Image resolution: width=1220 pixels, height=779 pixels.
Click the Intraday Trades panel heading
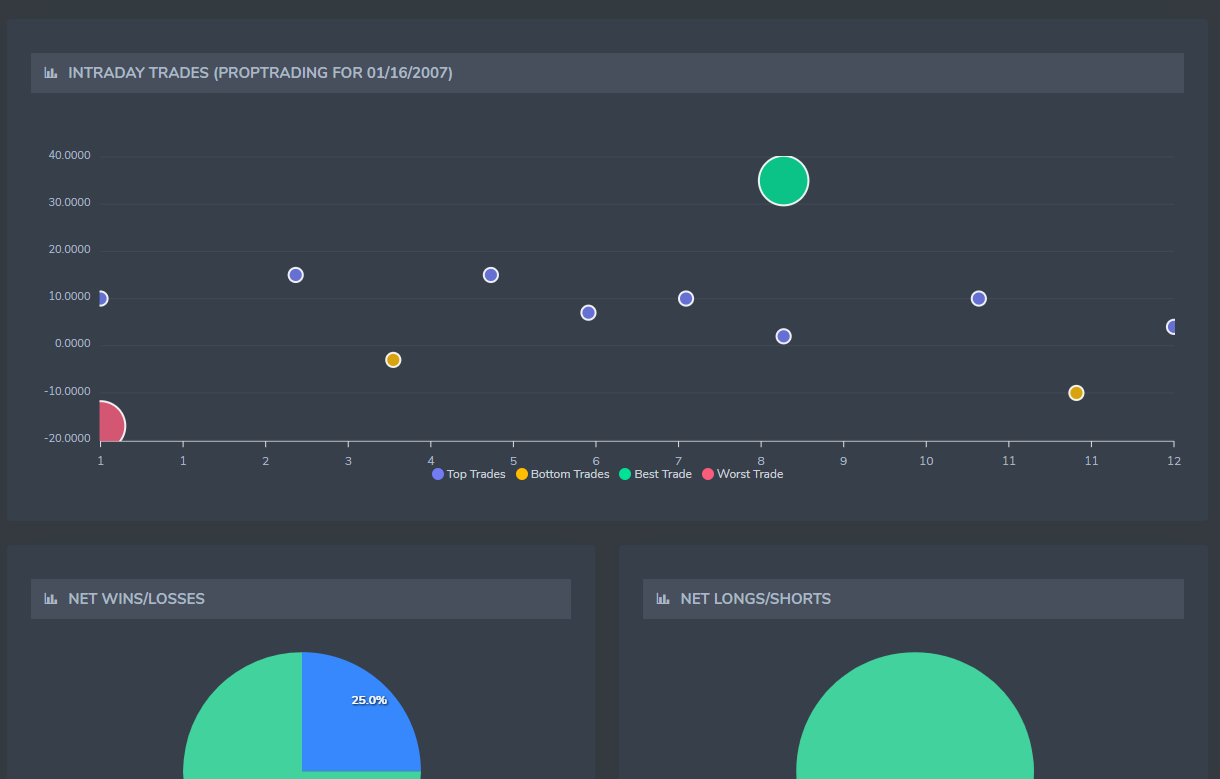260,73
